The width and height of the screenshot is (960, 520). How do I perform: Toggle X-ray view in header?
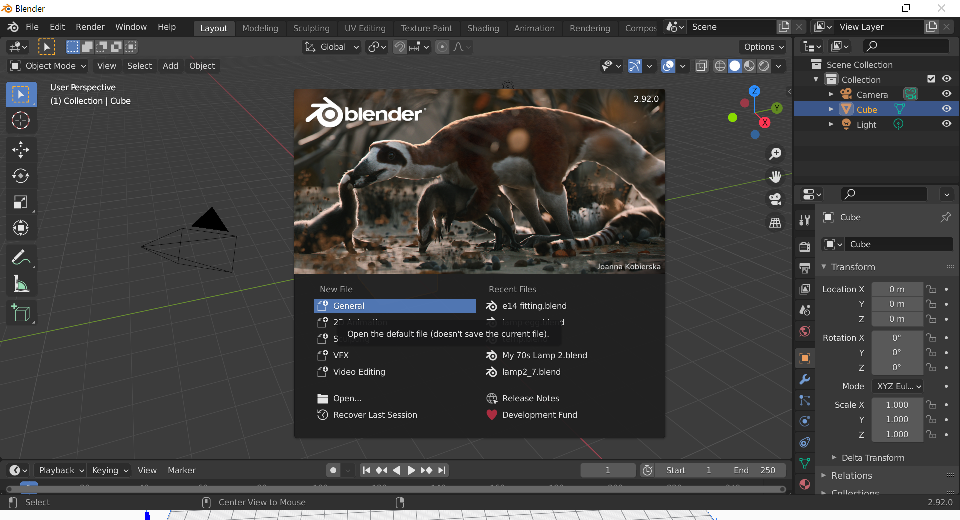tap(701, 66)
